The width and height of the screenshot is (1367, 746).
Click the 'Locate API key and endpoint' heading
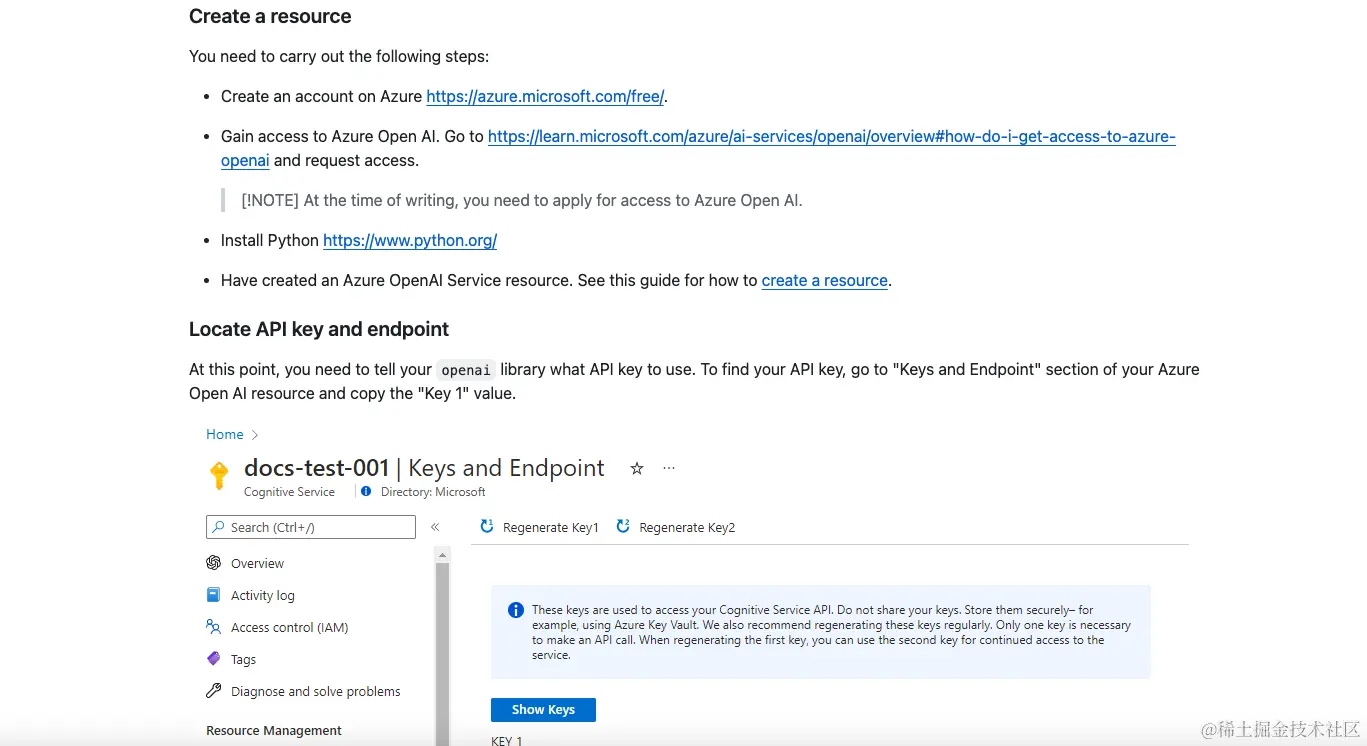pos(319,329)
